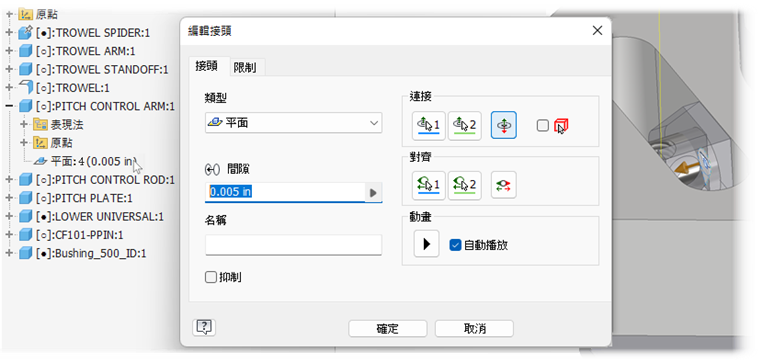Select Align origin 1 button
This screenshot has height=363, width=763.
point(428,185)
